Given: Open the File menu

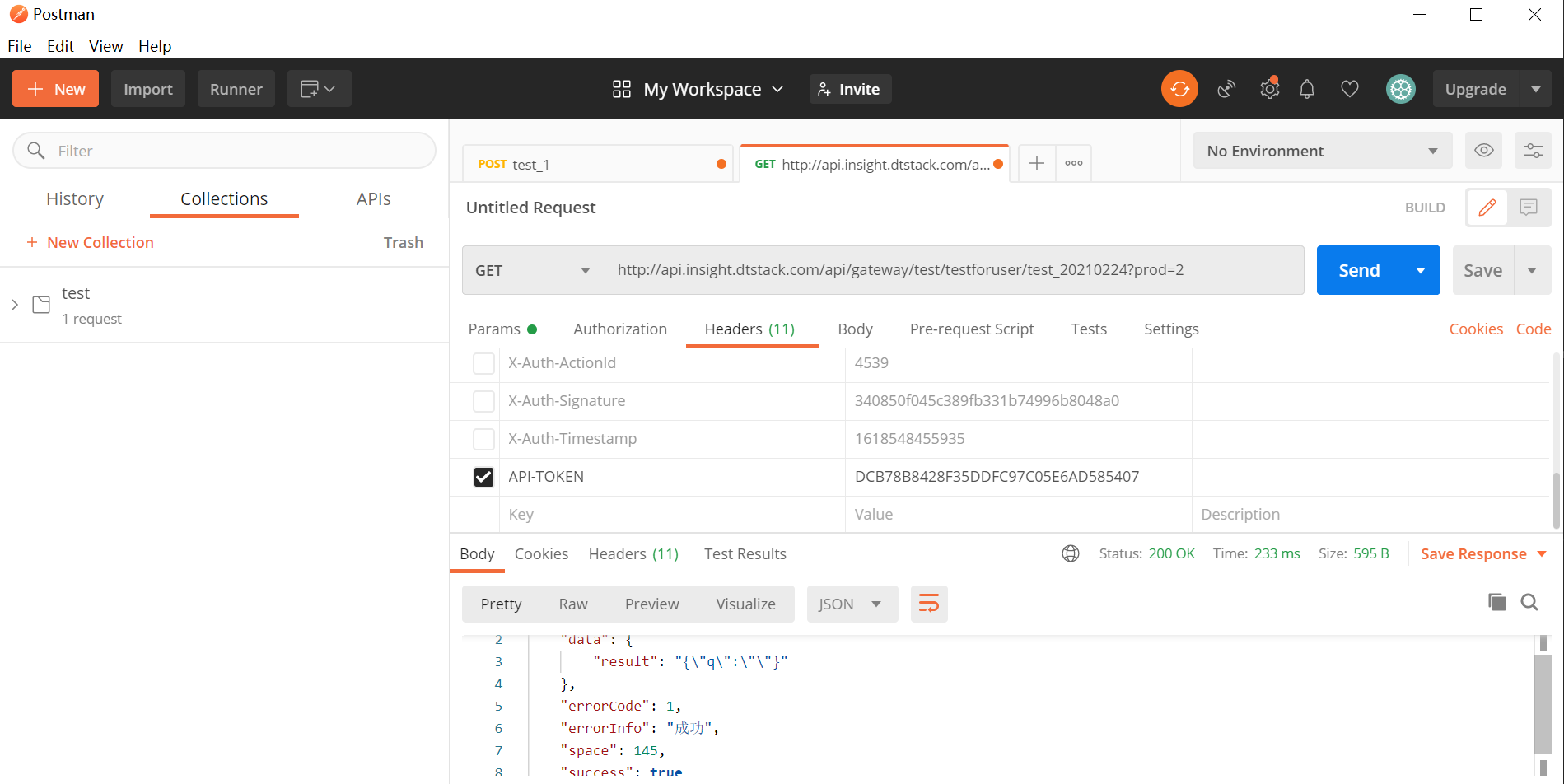Looking at the screenshot, I should pyautogui.click(x=20, y=46).
